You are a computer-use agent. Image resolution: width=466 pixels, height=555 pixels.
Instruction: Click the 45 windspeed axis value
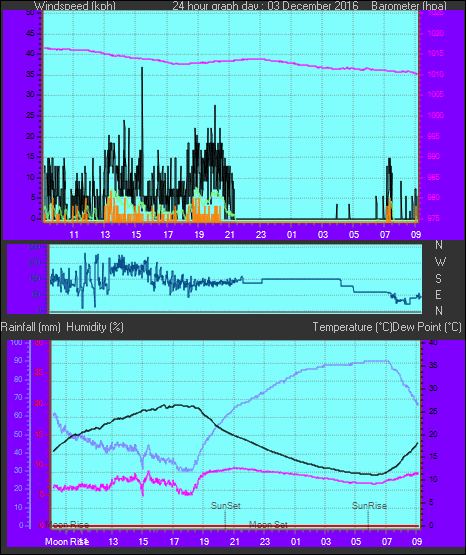pyautogui.click(x=30, y=34)
